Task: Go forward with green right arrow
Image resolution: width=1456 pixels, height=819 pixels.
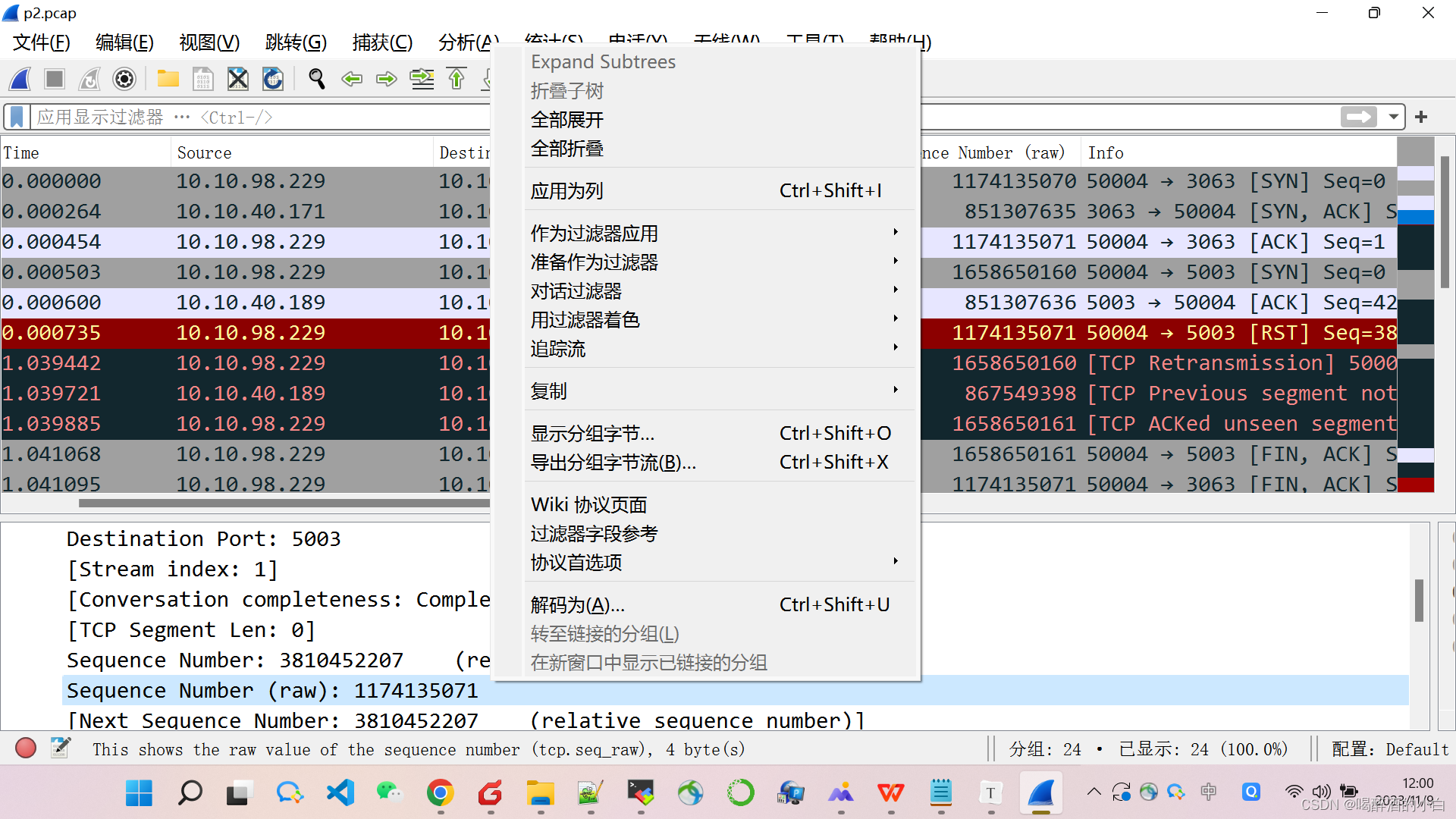Action: pos(387,79)
